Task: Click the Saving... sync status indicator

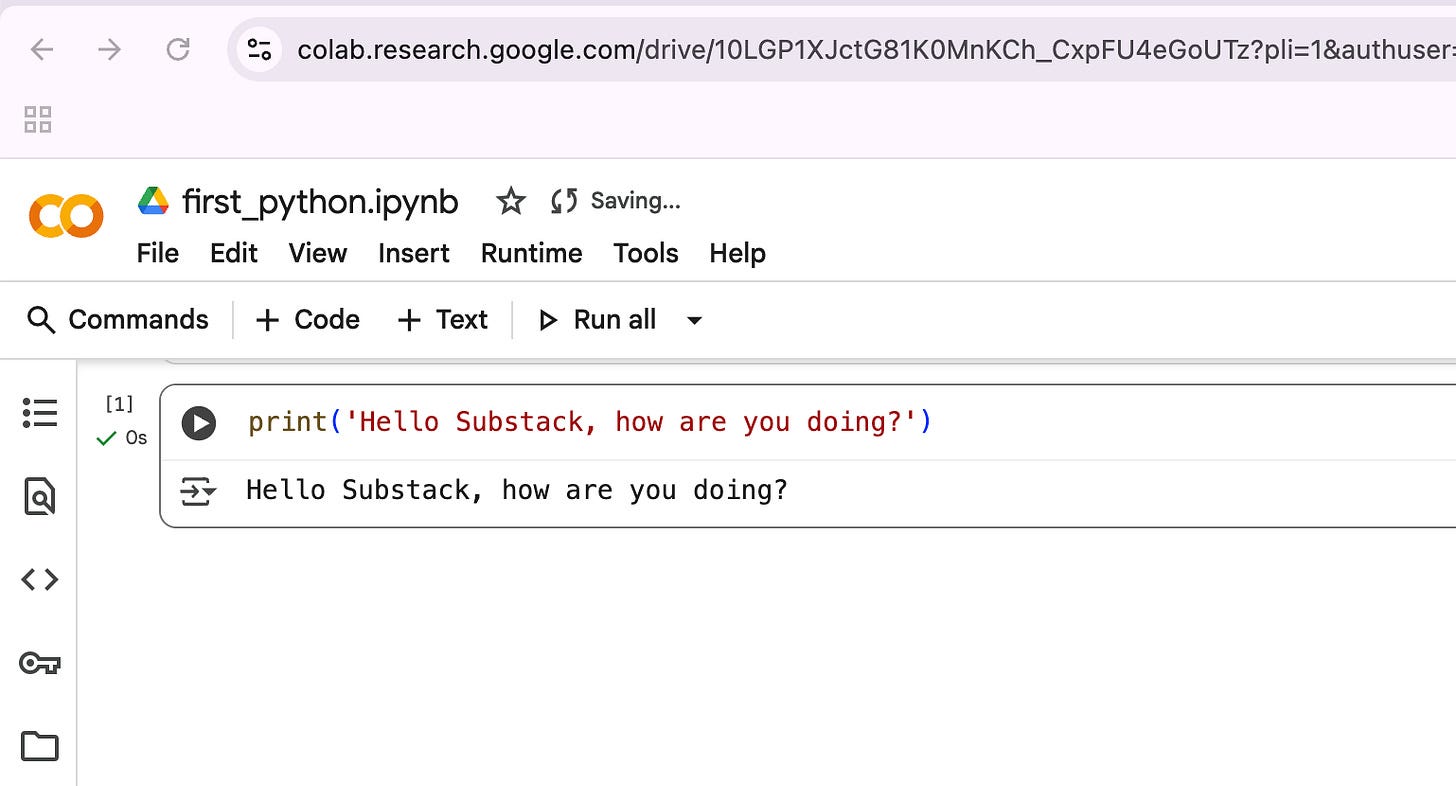Action: coord(616,201)
